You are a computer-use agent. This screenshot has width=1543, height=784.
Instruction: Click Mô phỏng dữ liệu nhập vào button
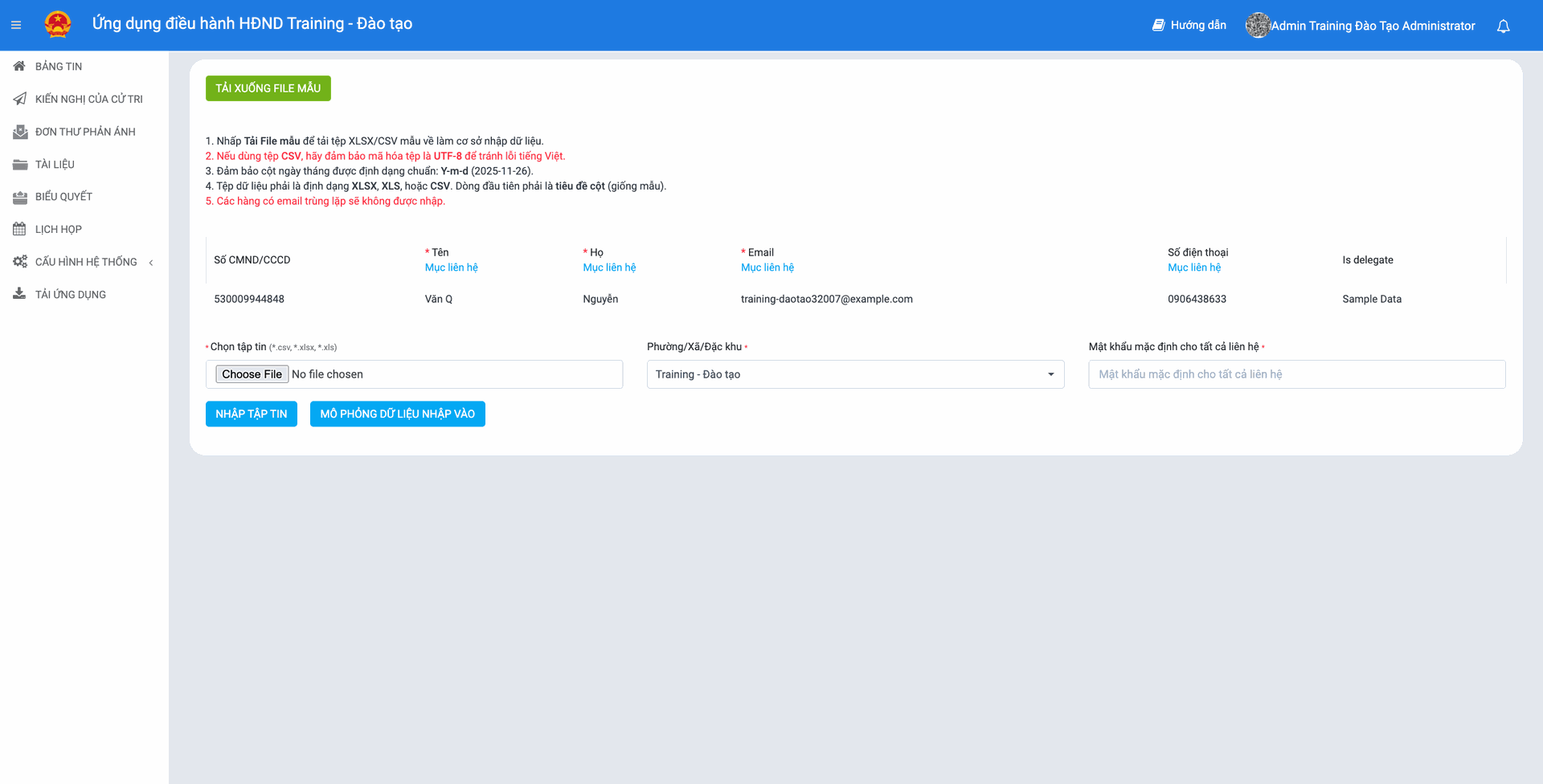pyautogui.click(x=397, y=414)
